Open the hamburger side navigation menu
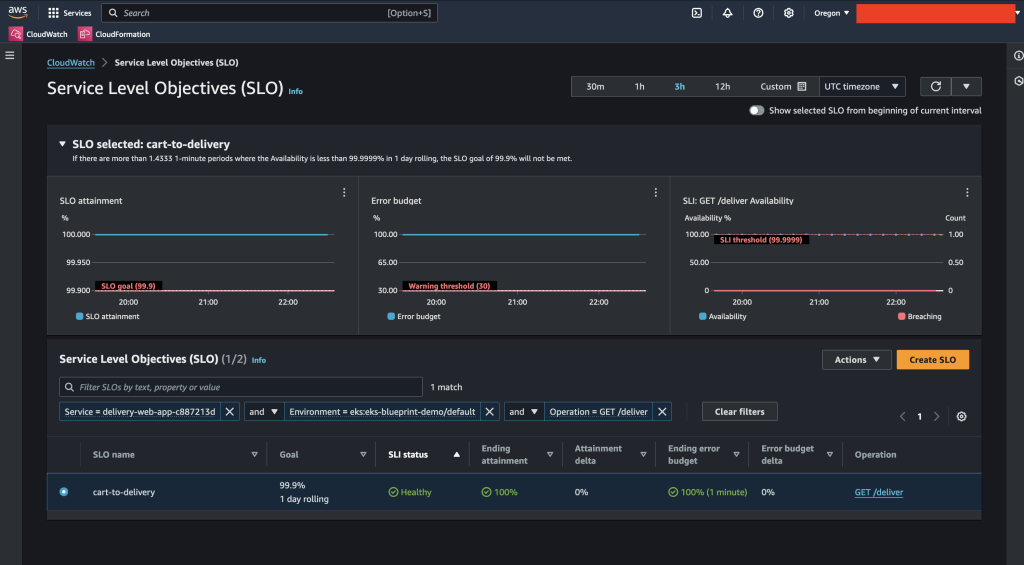Screen dimensions: 1024x565 click(x=10, y=56)
